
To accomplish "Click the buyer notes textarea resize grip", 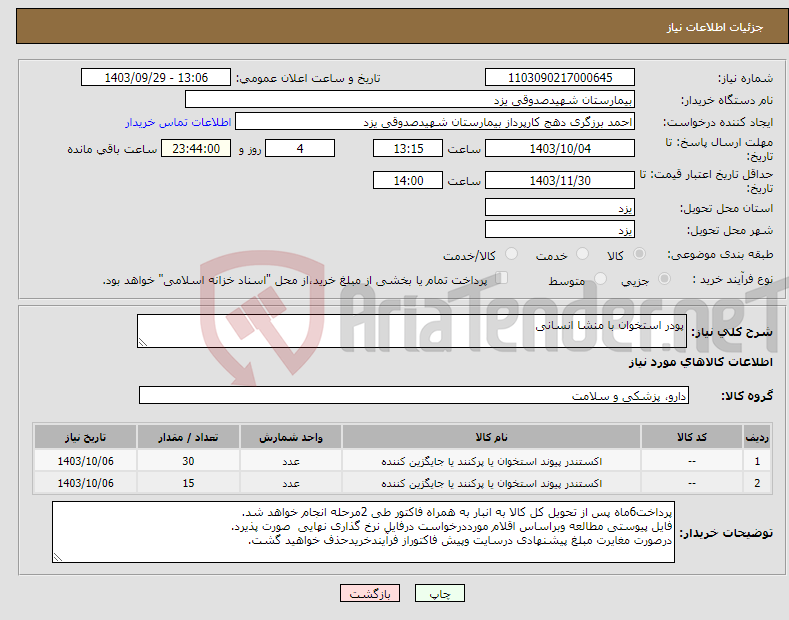I will pyautogui.click(x=58, y=557).
